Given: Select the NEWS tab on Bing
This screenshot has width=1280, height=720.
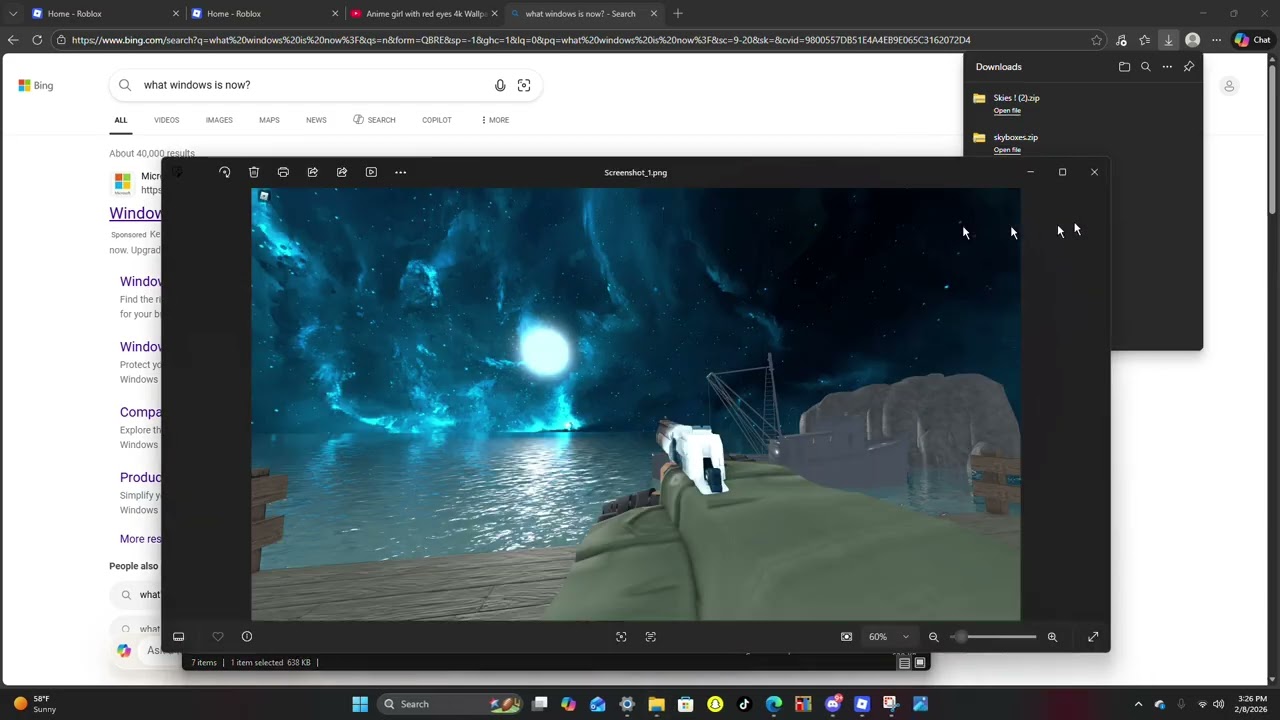Looking at the screenshot, I should click(316, 120).
